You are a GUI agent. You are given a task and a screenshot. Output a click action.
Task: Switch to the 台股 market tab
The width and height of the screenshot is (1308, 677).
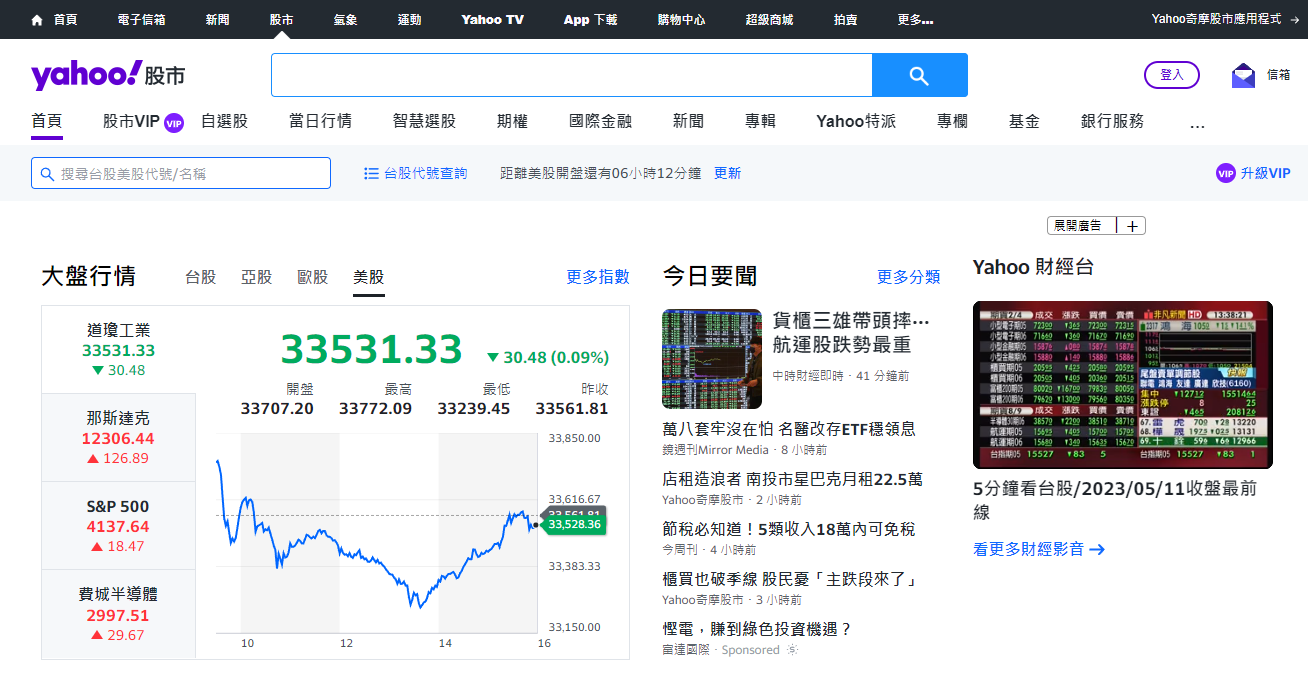[200, 277]
